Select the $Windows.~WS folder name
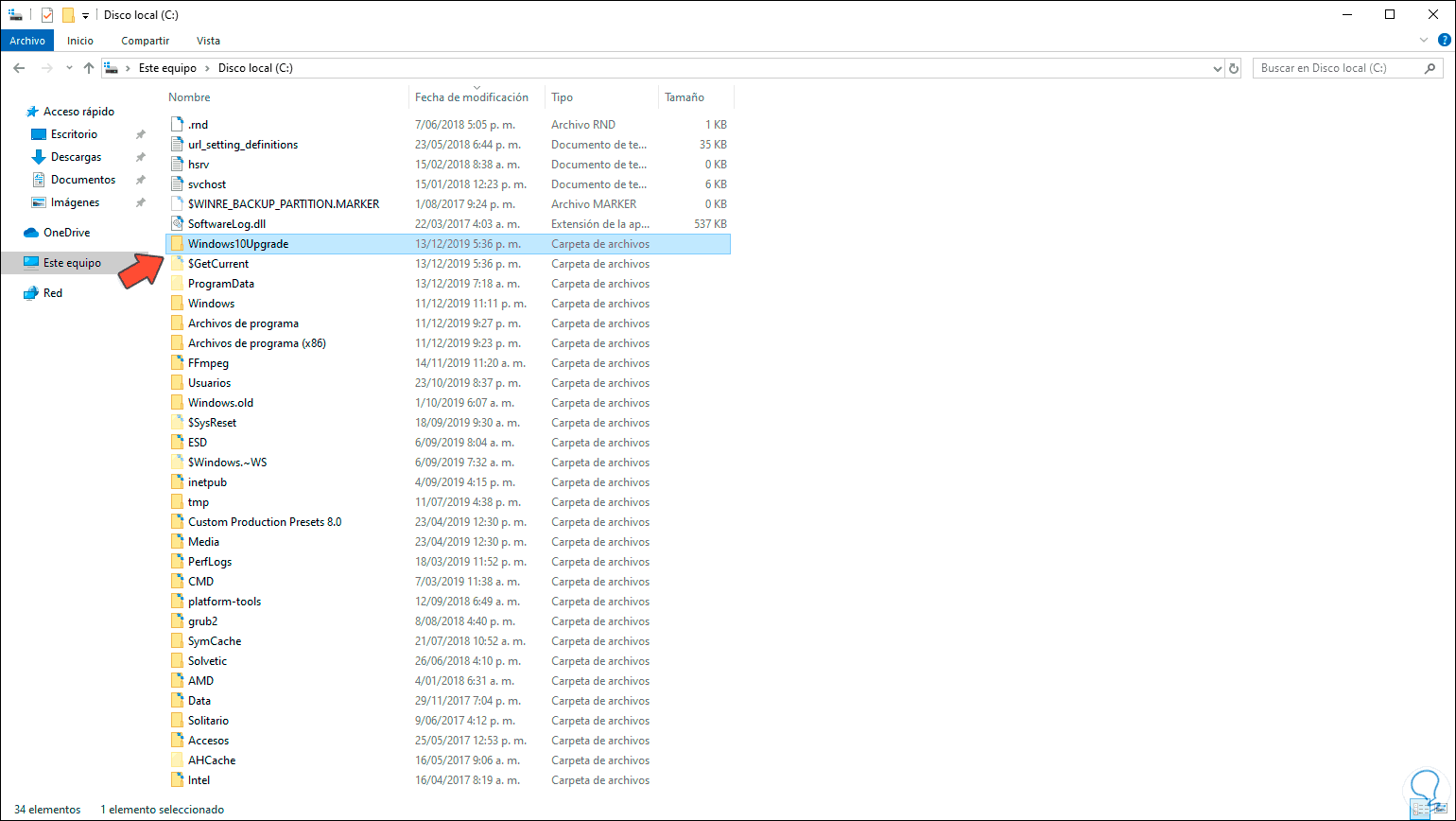 [x=227, y=463]
